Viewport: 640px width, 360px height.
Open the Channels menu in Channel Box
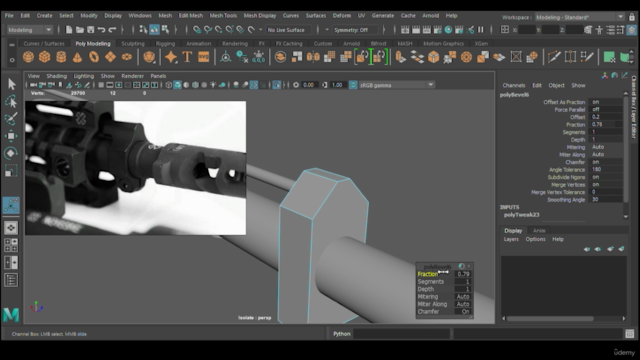tap(514, 85)
